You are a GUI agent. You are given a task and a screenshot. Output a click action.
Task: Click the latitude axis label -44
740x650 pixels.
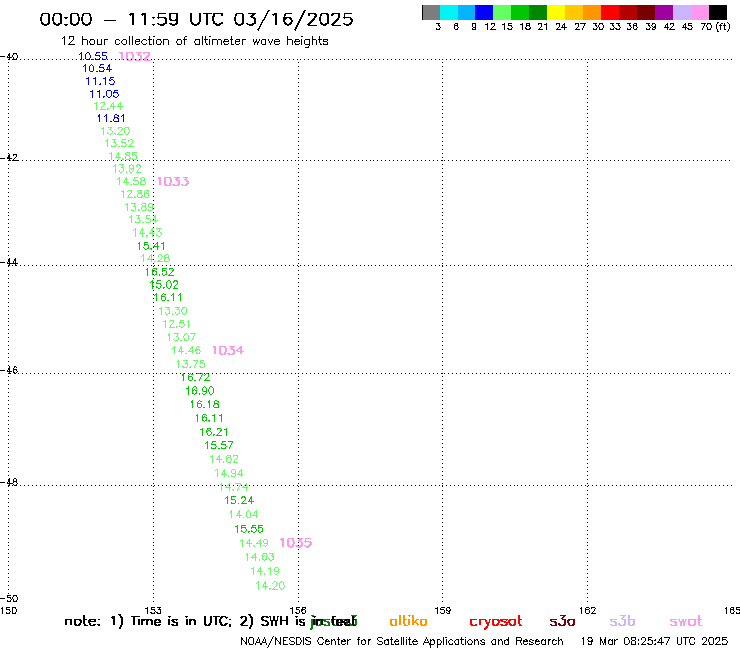pyautogui.click(x=9, y=262)
